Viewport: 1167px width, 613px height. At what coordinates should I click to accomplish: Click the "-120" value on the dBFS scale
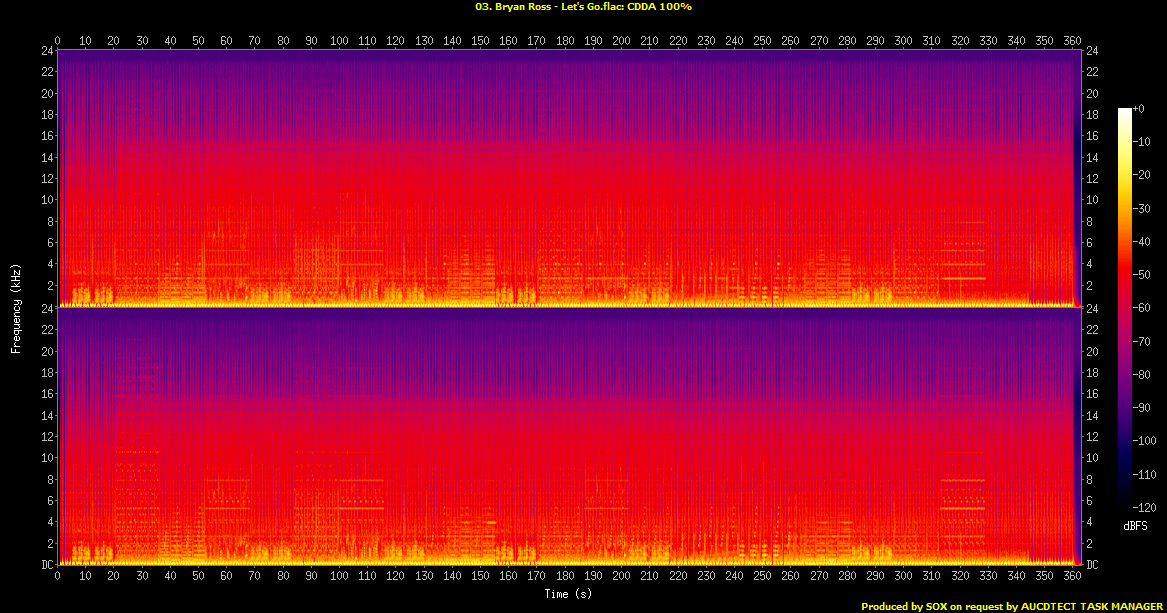(x=1145, y=507)
